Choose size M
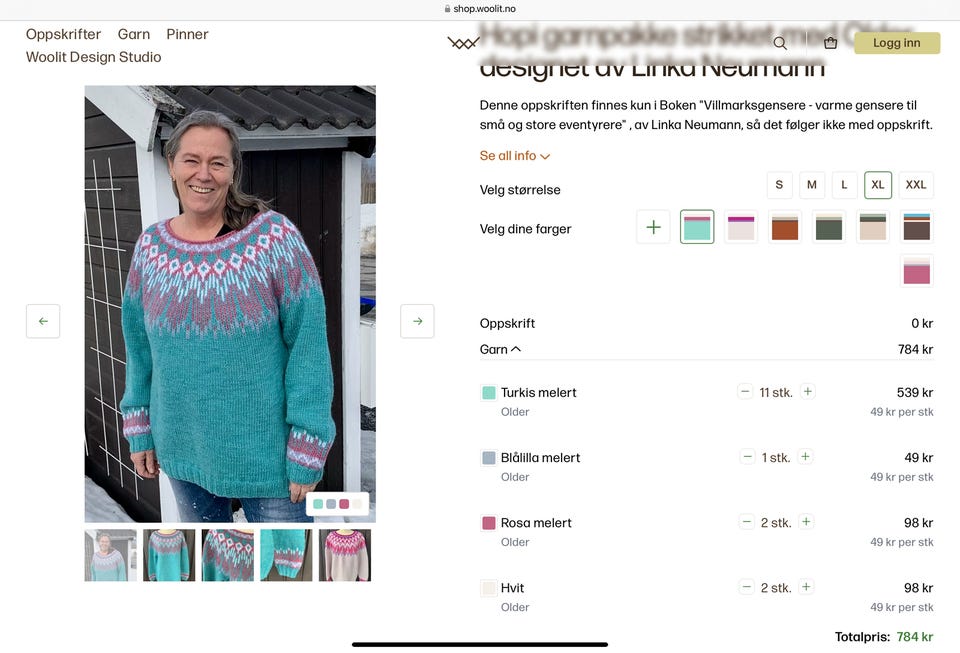The height and width of the screenshot is (653, 960). pos(812,185)
